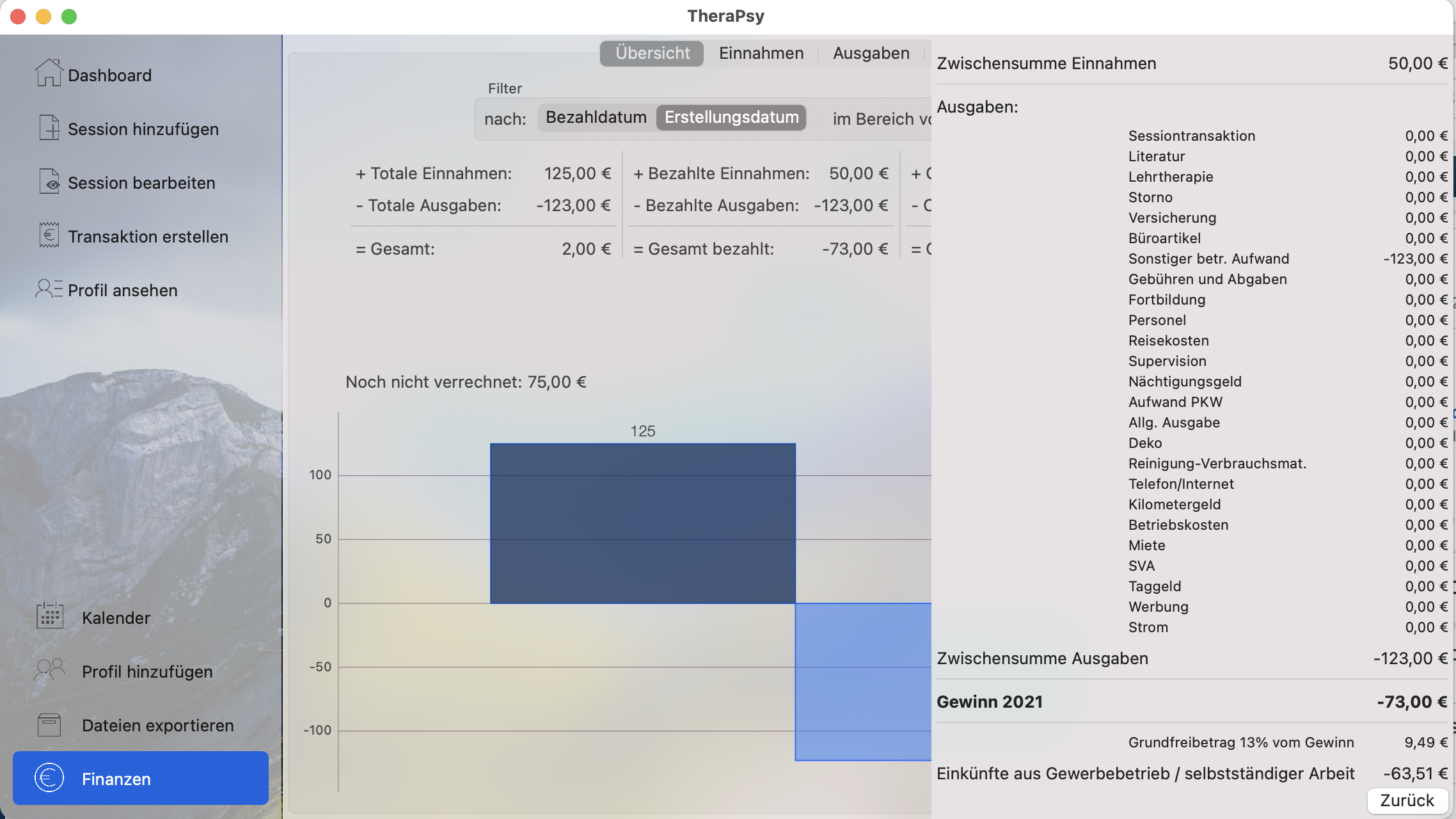The width and height of the screenshot is (1456, 819).
Task: Open the Kalender calendar icon
Action: tap(50, 616)
